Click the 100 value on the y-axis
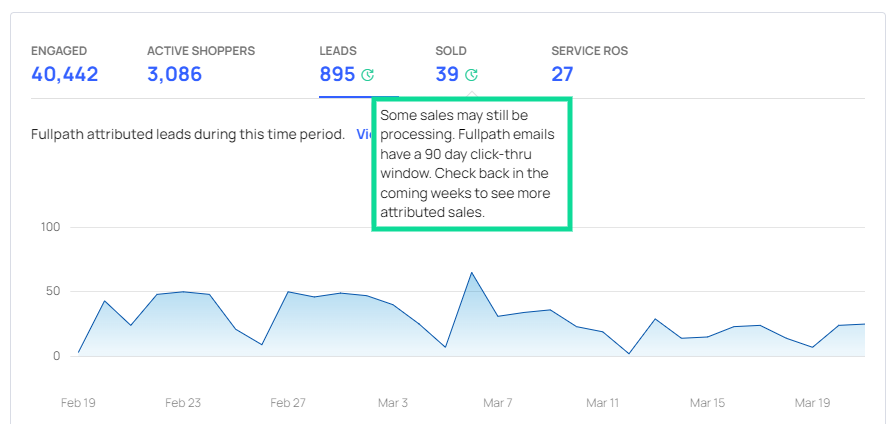This screenshot has width=888, height=424. pos(51,227)
